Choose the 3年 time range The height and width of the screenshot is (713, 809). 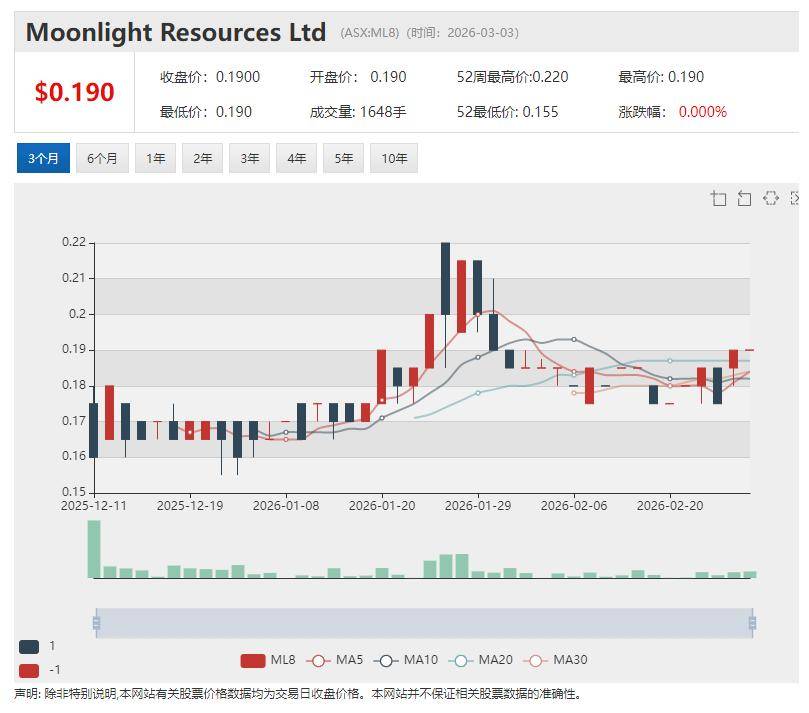(x=250, y=158)
